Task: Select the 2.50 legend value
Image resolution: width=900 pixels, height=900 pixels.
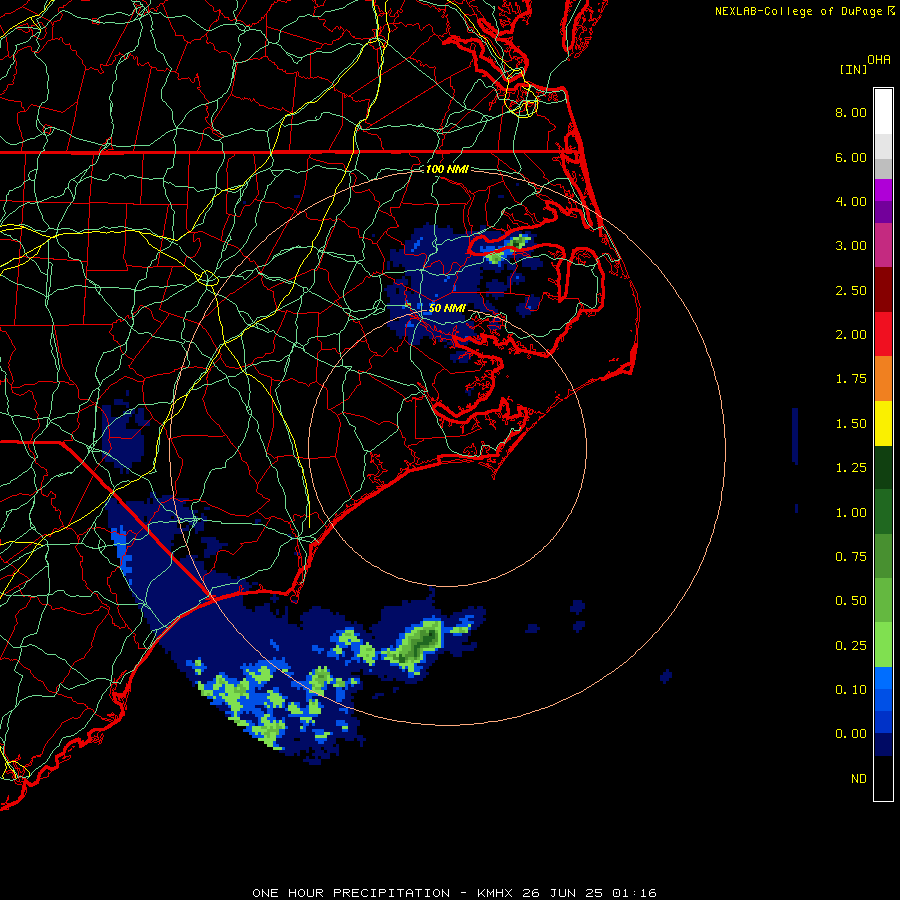Action: (x=851, y=290)
